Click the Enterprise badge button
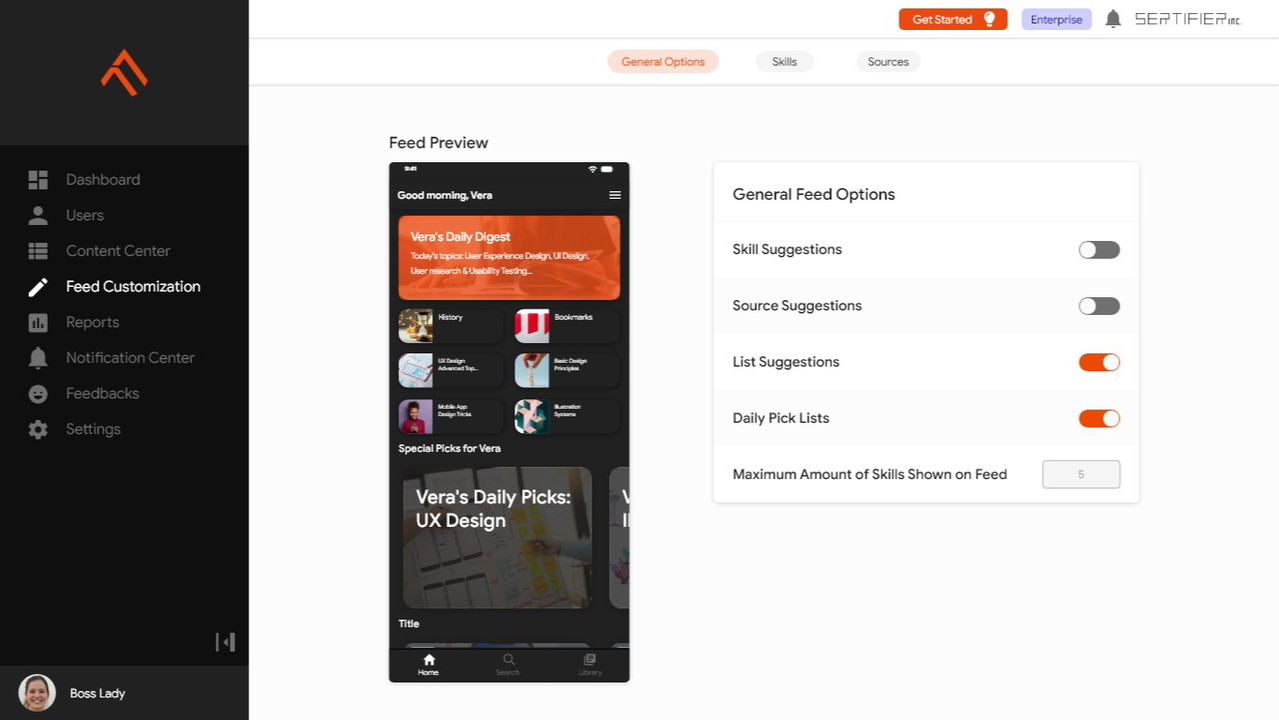The width and height of the screenshot is (1279, 720). [x=1056, y=19]
